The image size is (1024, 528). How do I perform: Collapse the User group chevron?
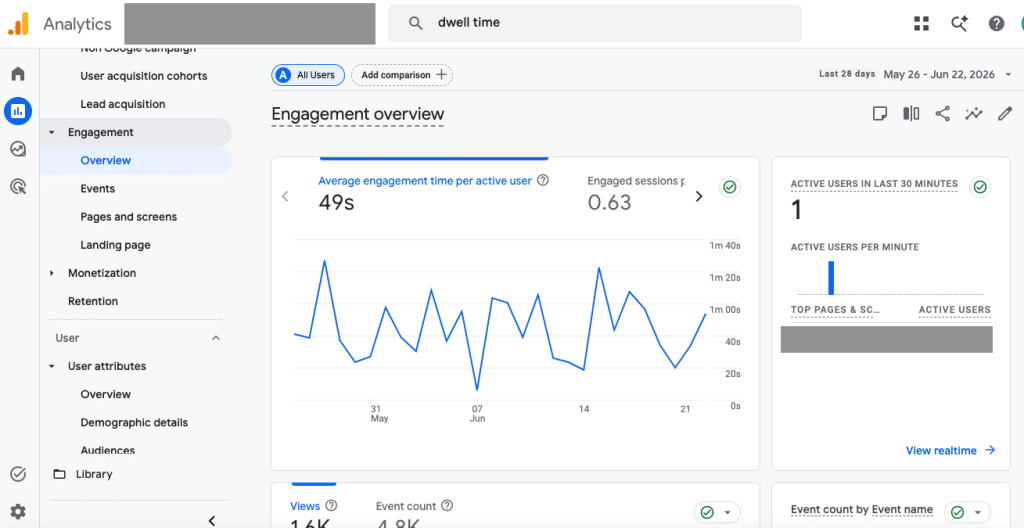[216, 338]
